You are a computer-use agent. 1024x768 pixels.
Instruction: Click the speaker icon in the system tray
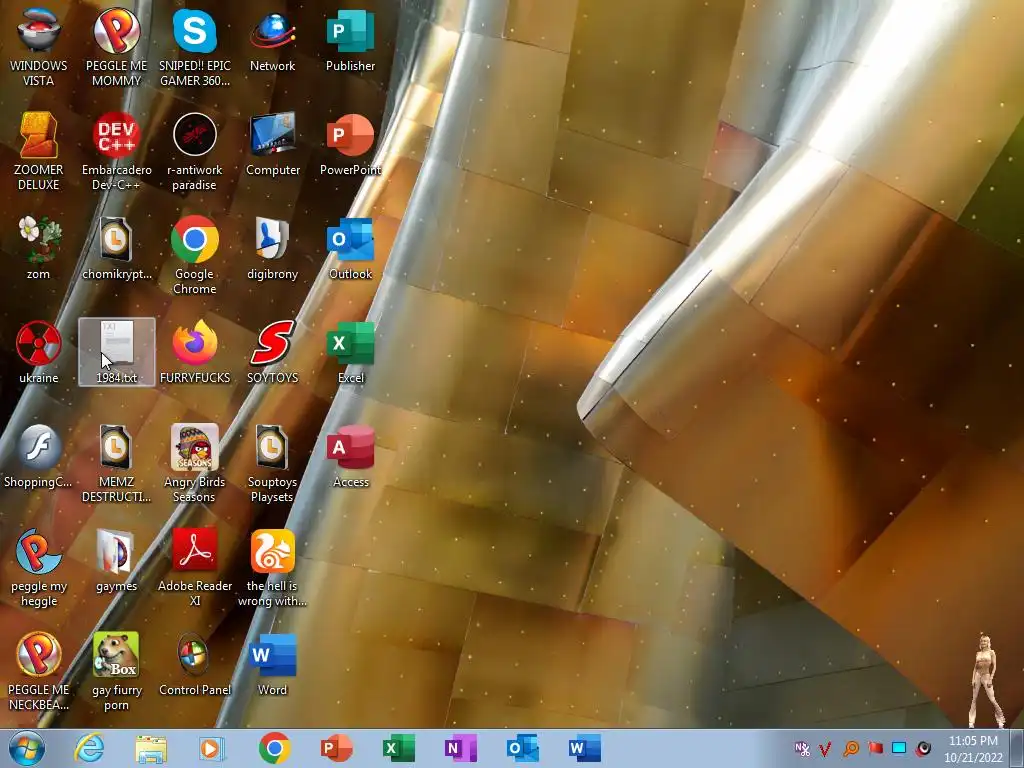923,748
